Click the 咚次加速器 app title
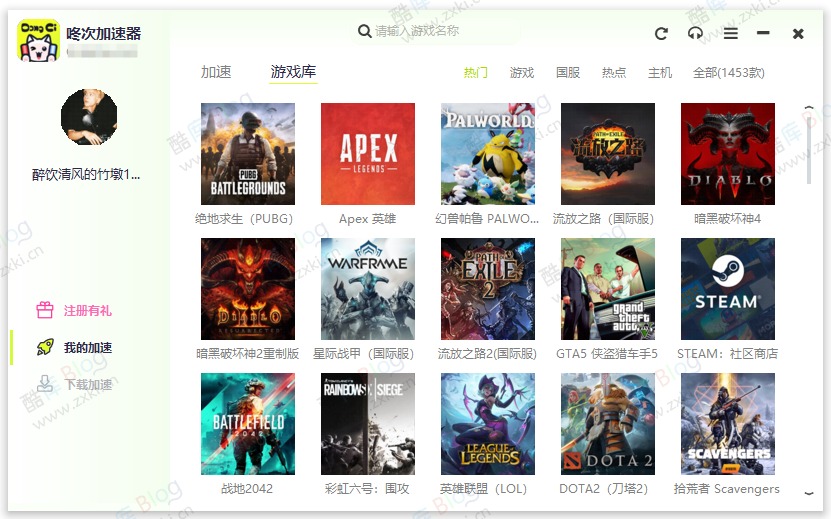Screen dimensions: 831x519 tap(104, 34)
